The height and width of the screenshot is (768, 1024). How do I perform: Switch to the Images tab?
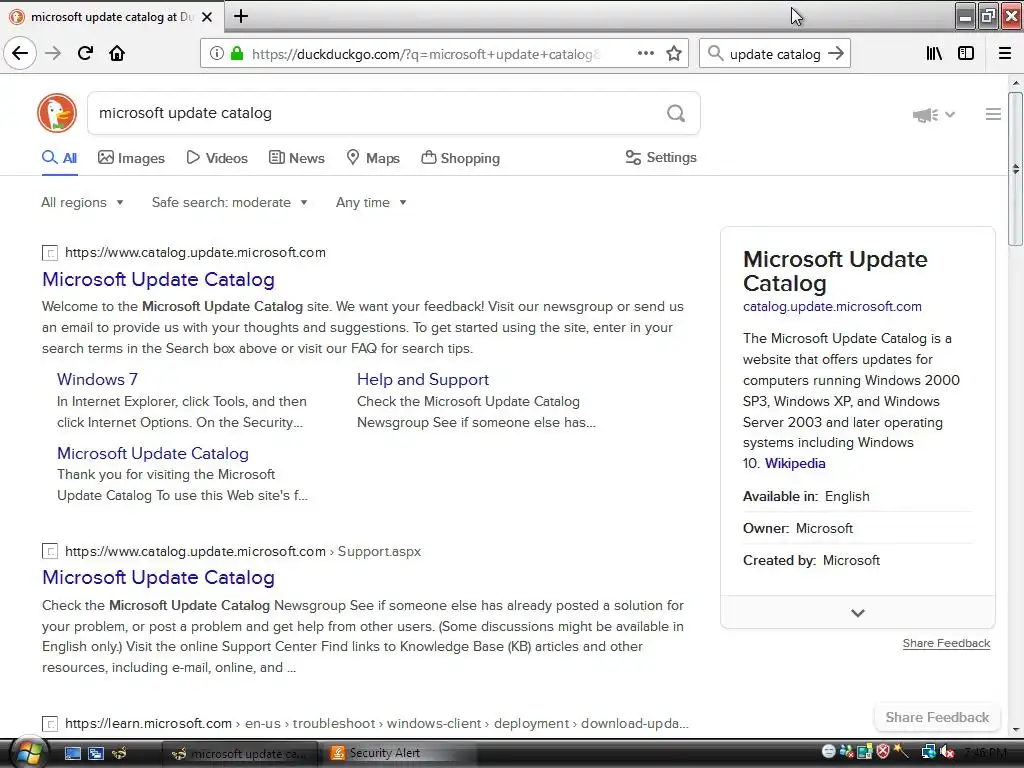131,158
